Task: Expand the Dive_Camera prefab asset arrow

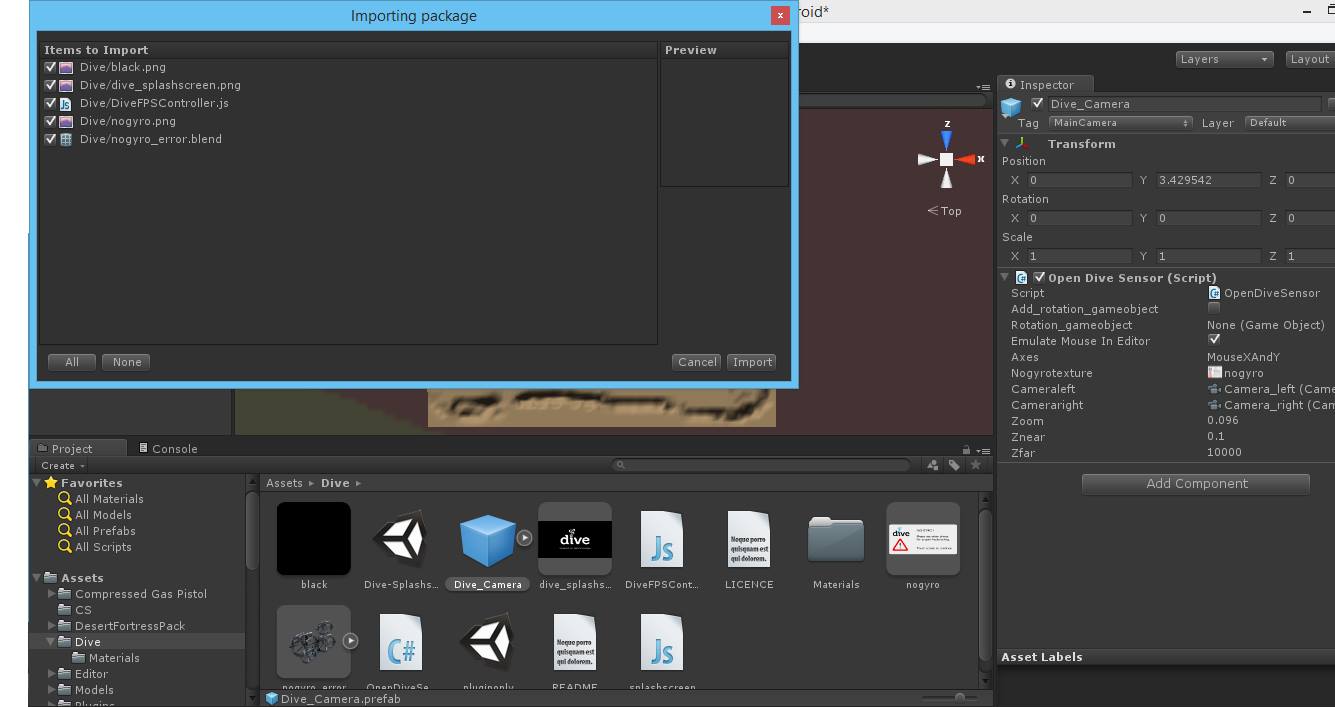Action: 524,538
